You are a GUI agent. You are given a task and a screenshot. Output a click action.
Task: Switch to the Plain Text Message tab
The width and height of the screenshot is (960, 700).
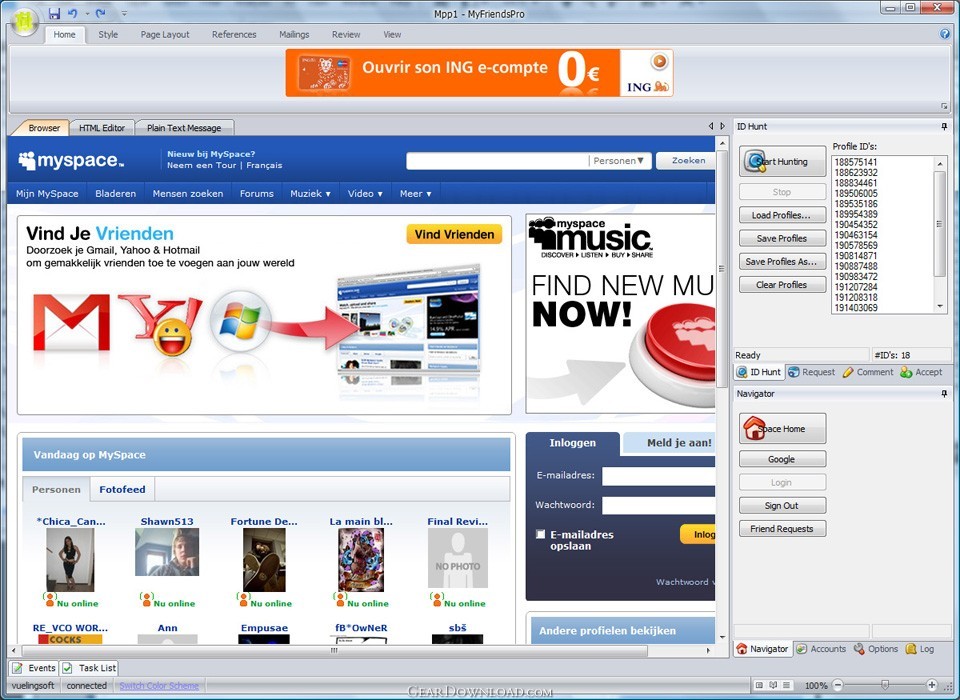coord(184,128)
